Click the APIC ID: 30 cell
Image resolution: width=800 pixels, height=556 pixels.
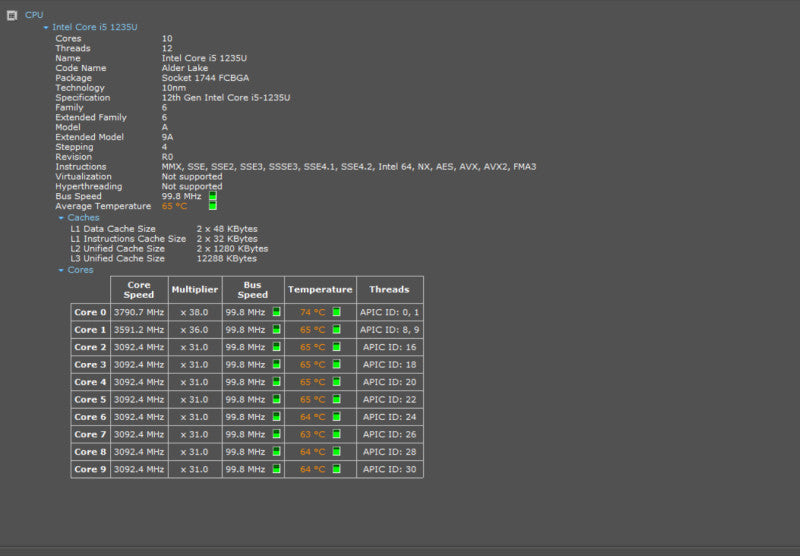389,469
